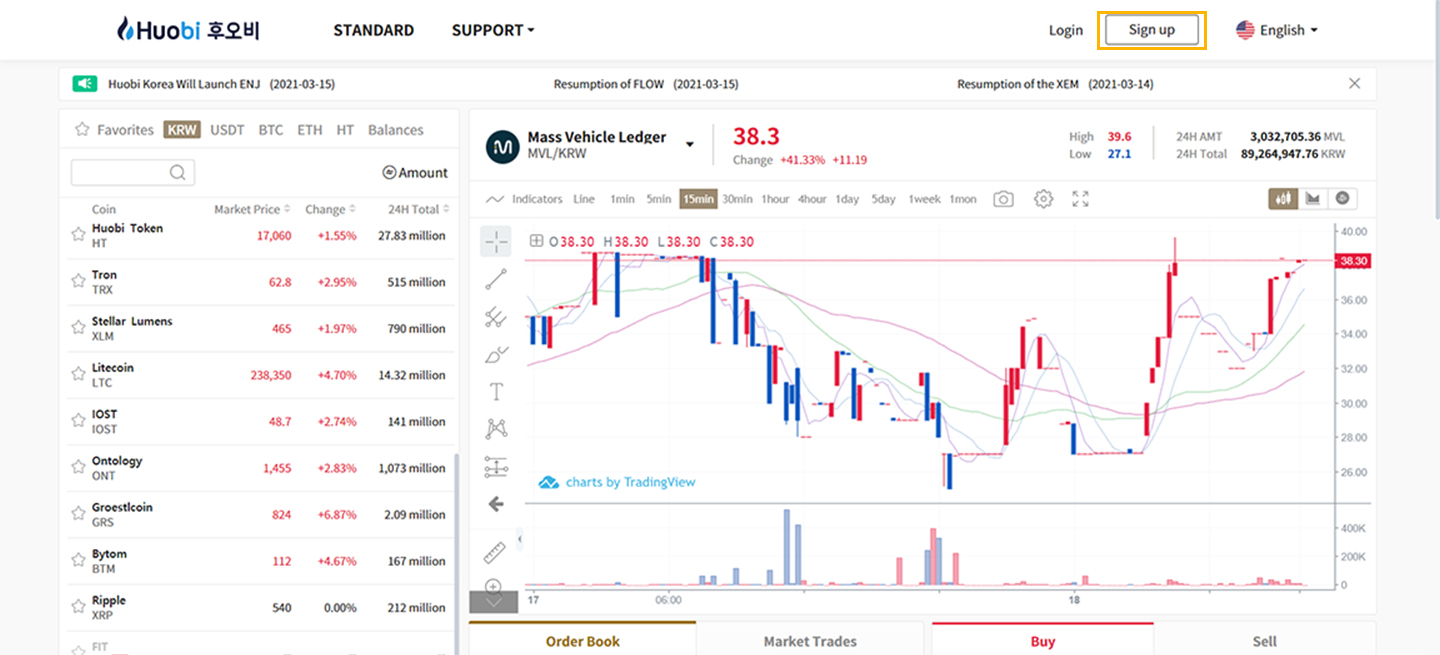Open the English language dropdown
The image size is (1440, 655).
pos(1277,30)
